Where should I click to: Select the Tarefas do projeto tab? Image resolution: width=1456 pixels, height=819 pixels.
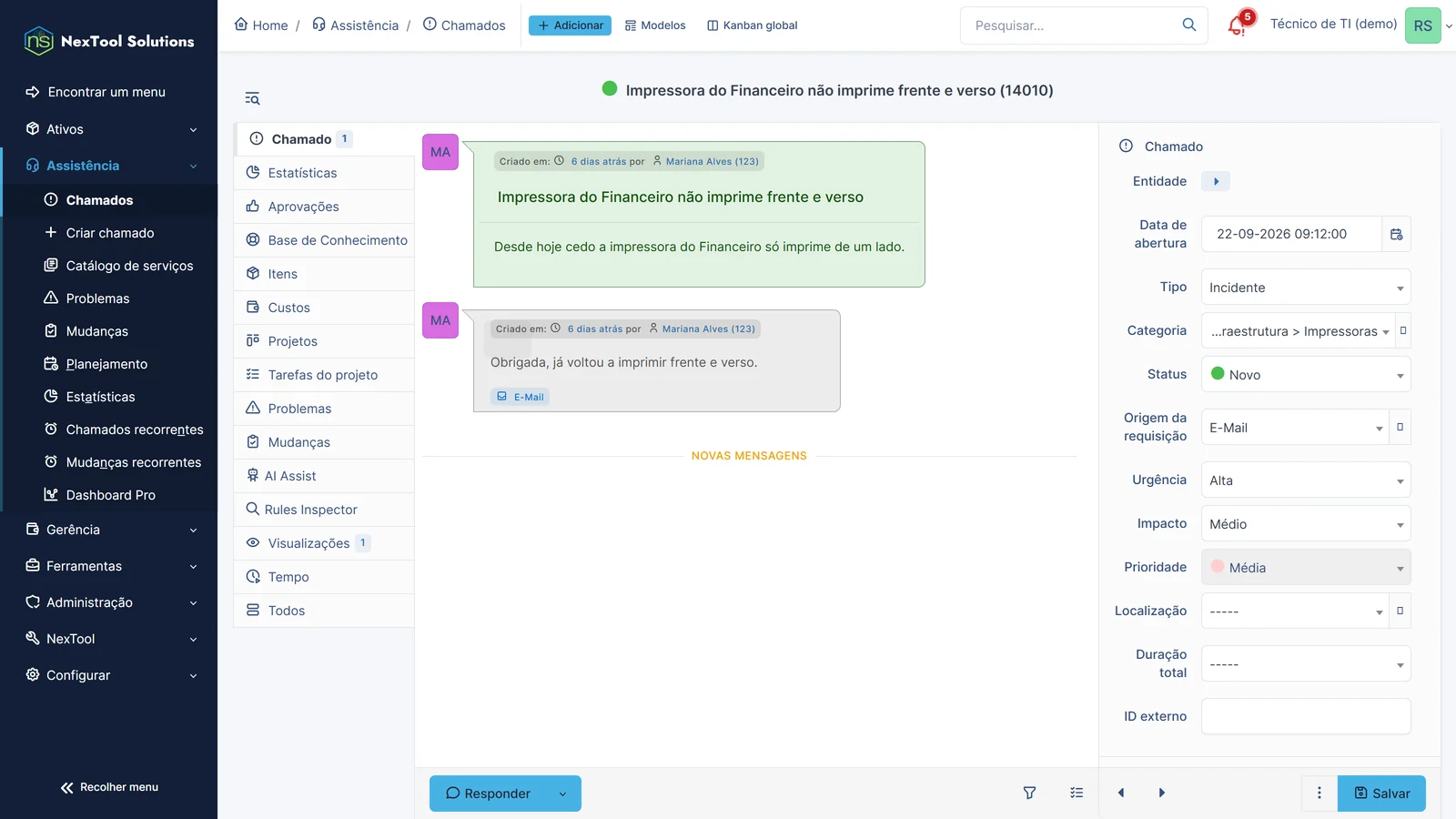coord(325,375)
